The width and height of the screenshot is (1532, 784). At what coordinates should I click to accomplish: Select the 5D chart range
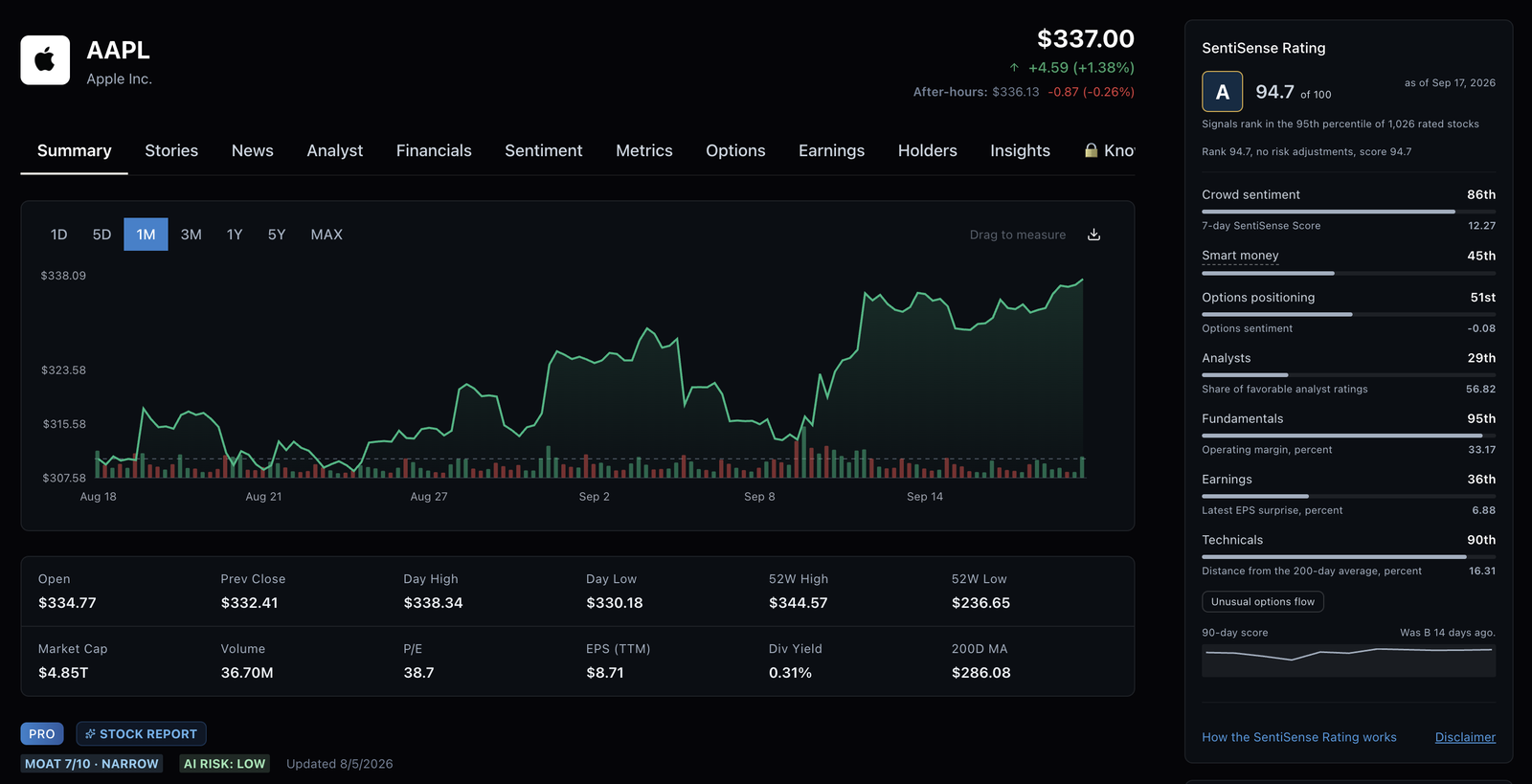(x=101, y=235)
